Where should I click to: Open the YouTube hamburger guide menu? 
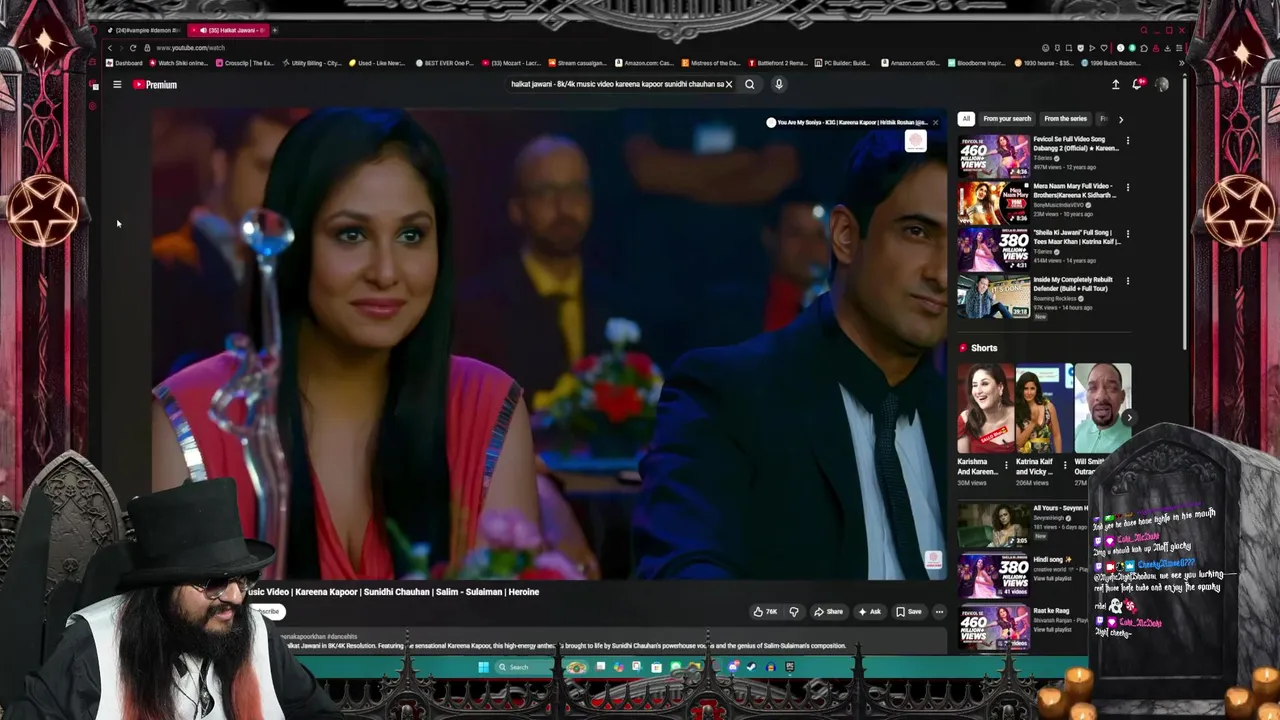117,85
